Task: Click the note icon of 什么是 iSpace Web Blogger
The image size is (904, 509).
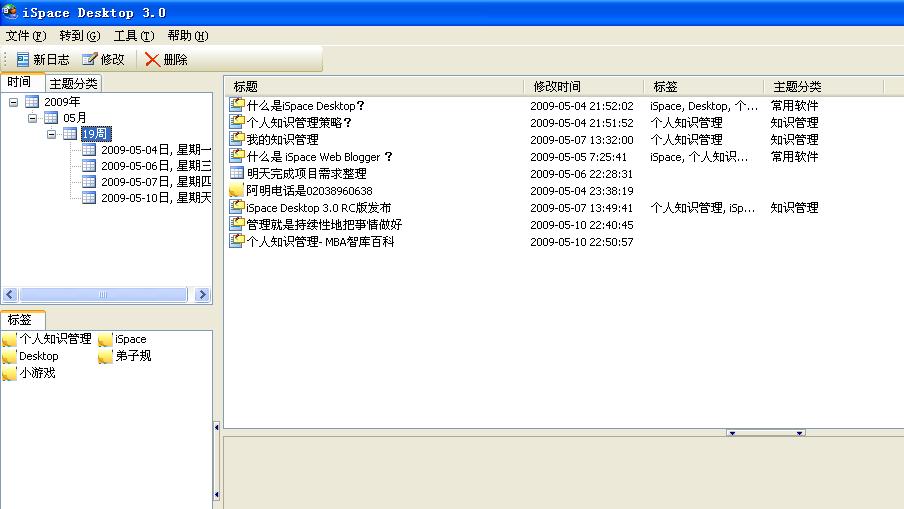Action: coord(236,156)
